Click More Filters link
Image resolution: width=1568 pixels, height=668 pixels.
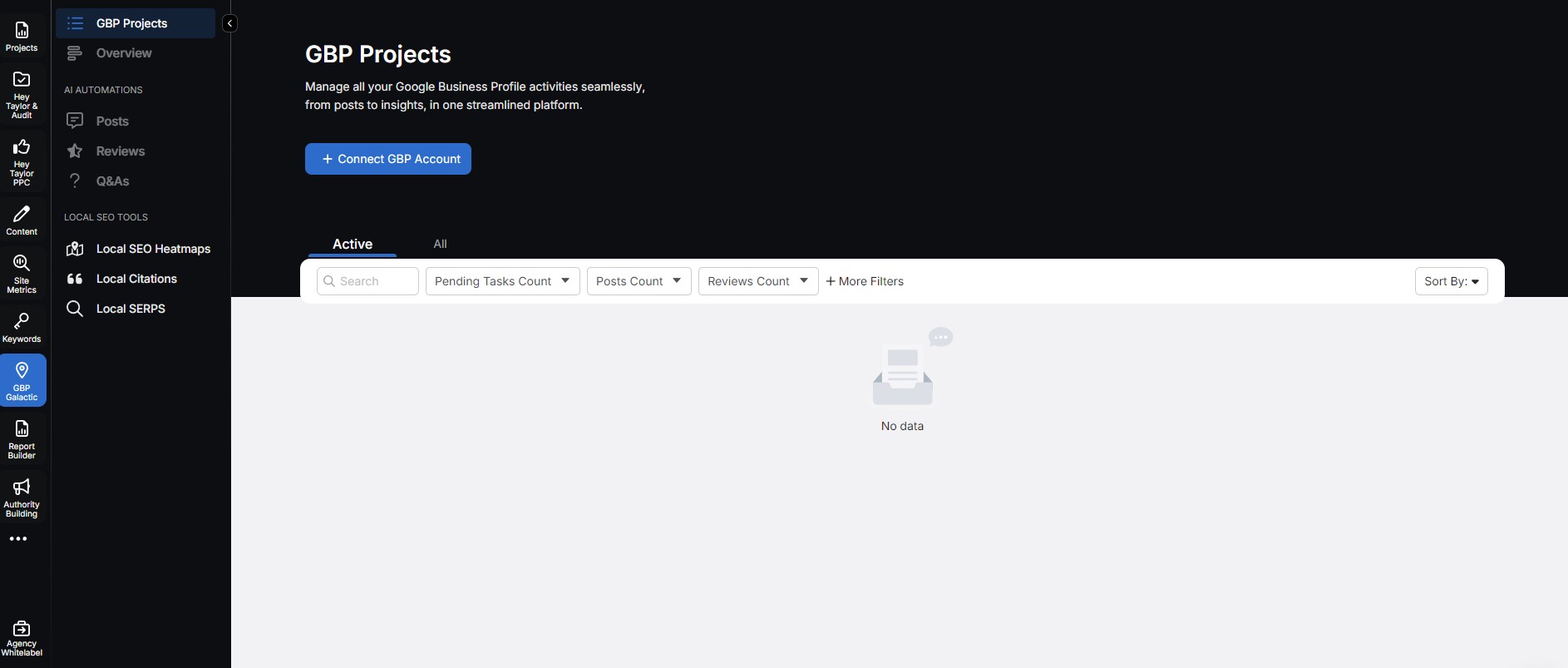coord(865,281)
